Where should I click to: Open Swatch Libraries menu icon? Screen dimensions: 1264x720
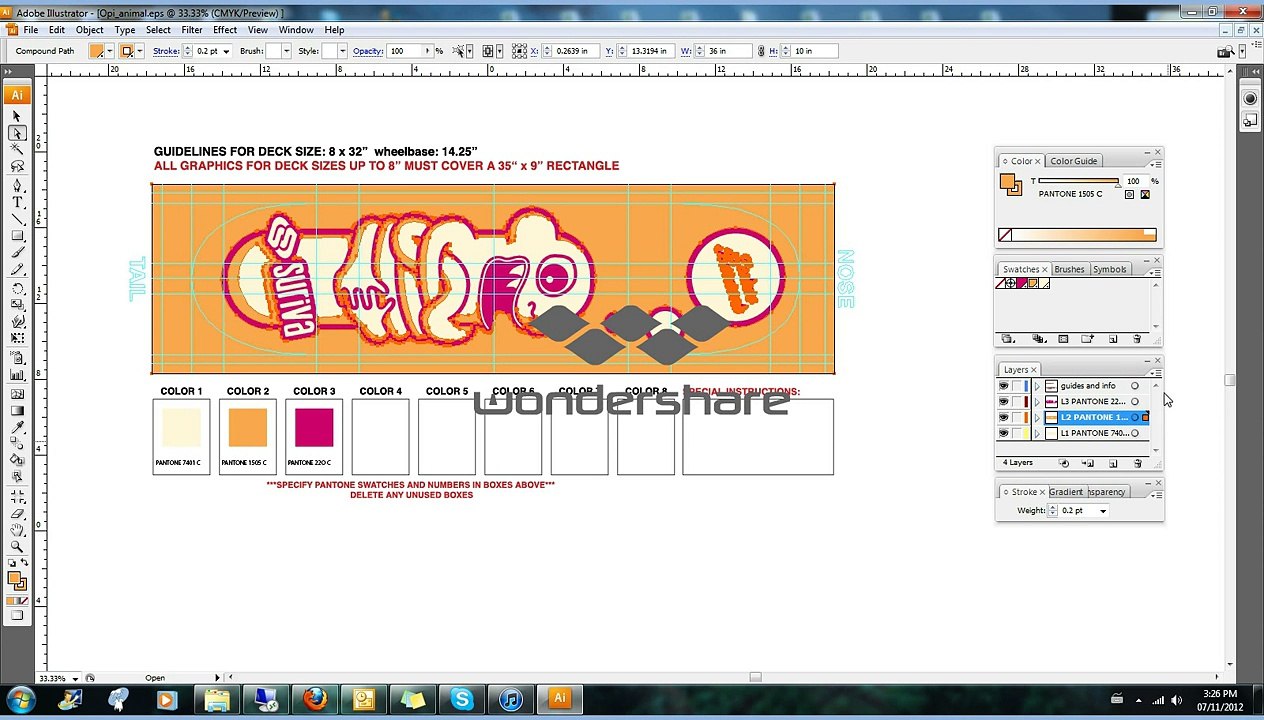click(1009, 339)
